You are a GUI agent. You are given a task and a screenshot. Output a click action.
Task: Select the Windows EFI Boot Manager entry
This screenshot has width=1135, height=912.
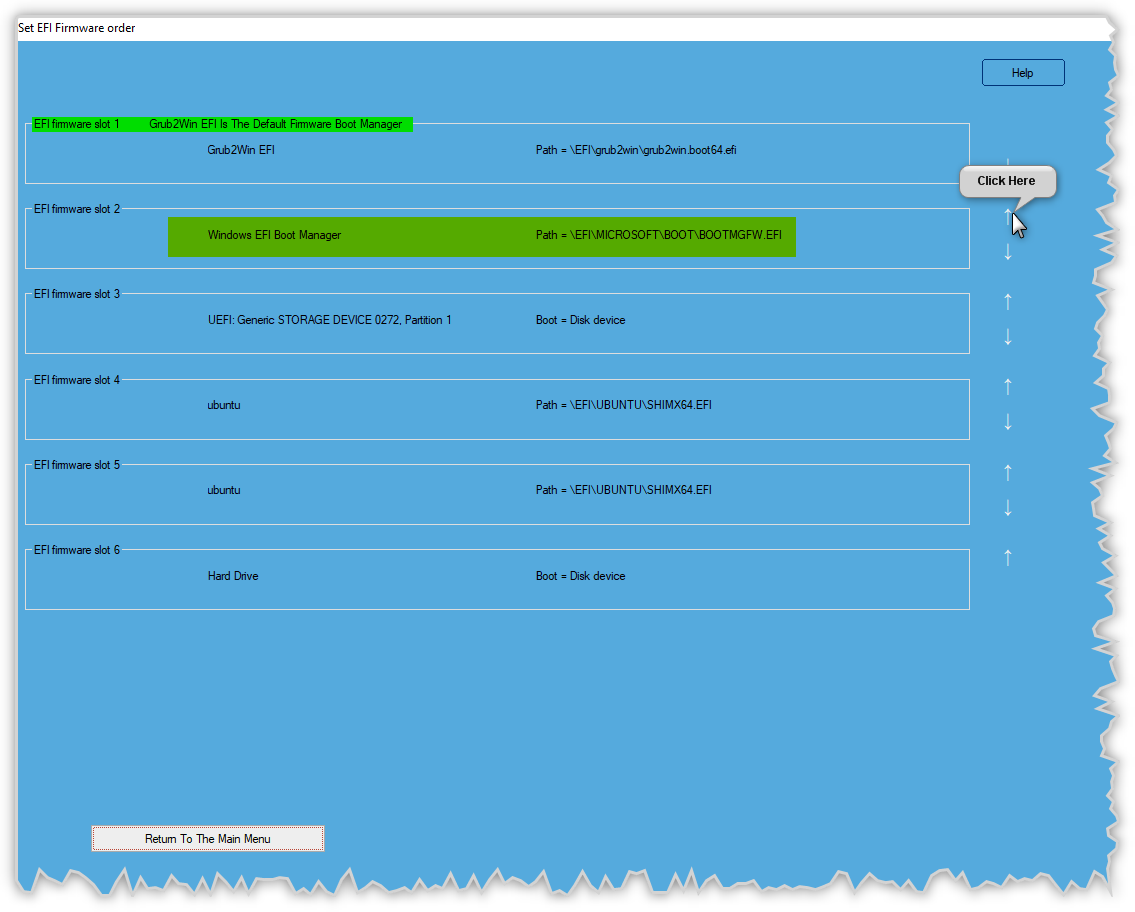click(274, 235)
